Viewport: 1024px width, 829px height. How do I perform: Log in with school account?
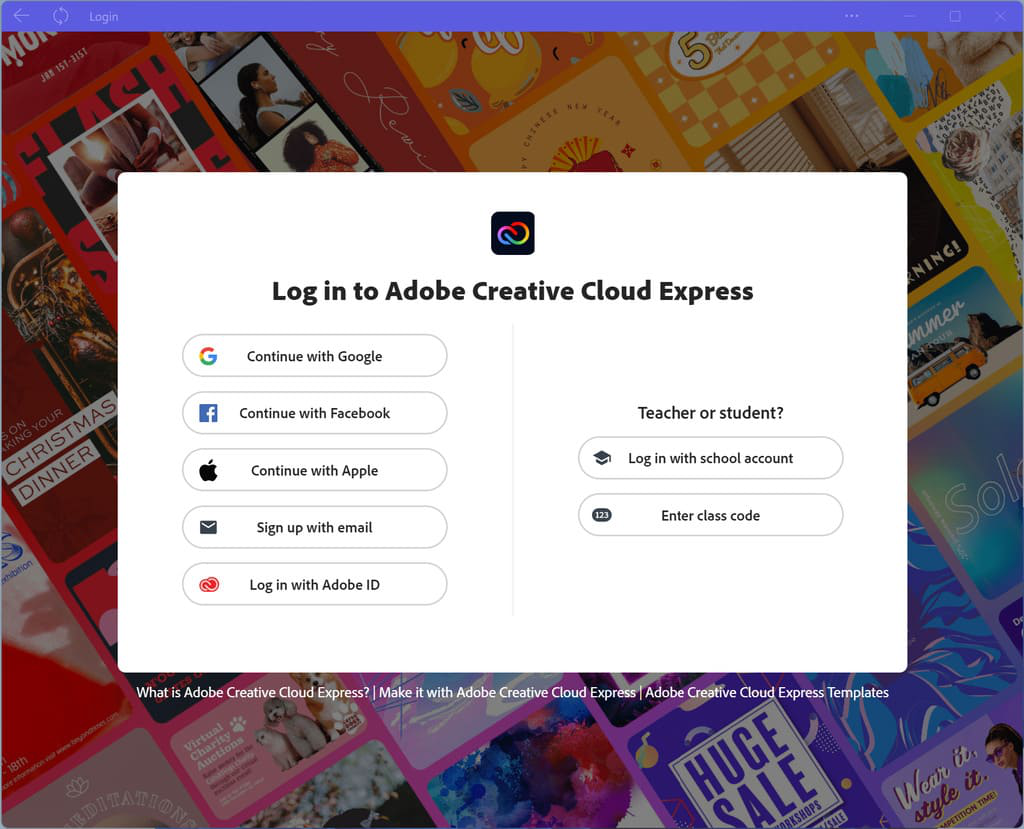(x=711, y=458)
